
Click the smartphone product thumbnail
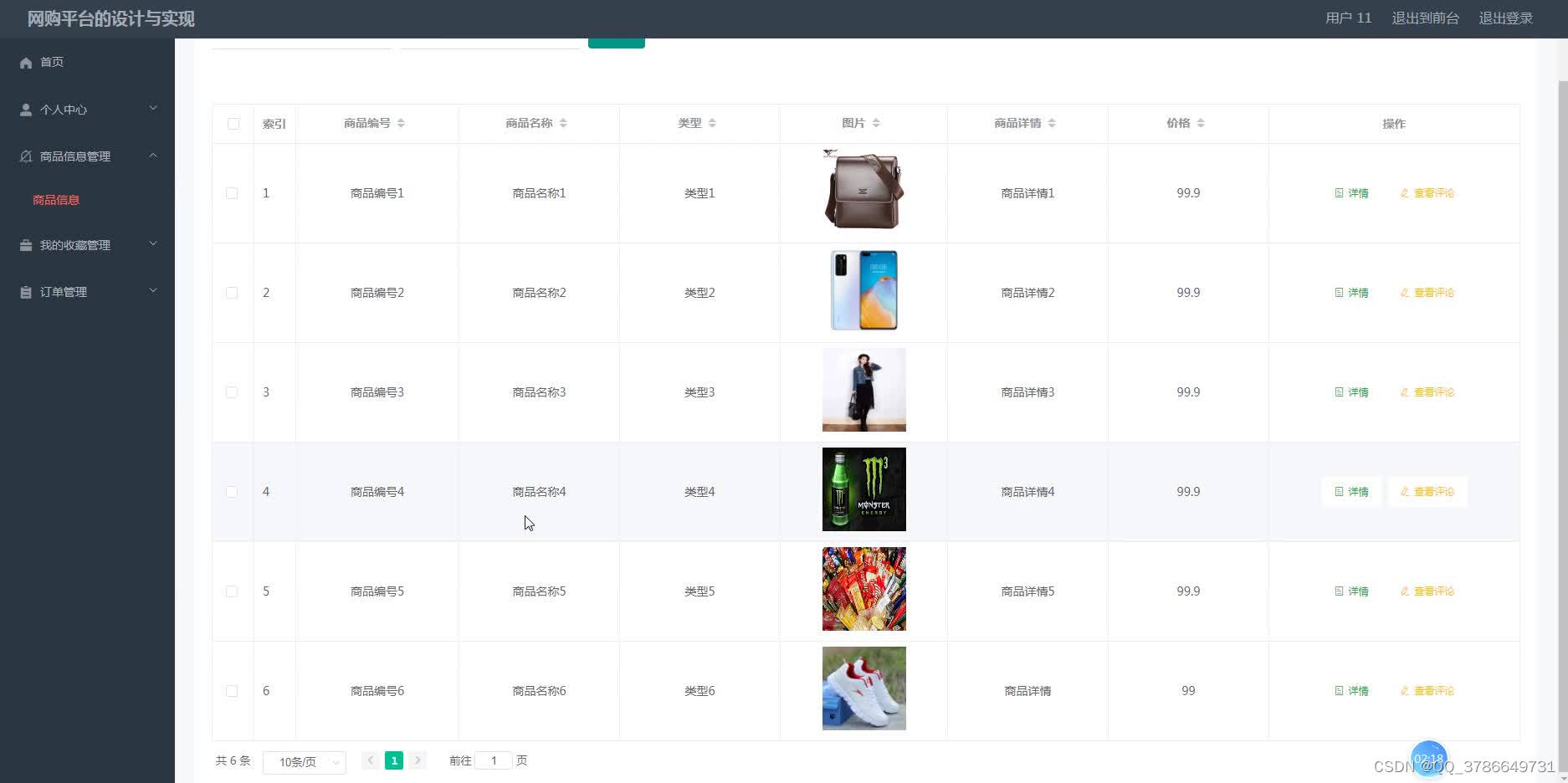point(863,290)
